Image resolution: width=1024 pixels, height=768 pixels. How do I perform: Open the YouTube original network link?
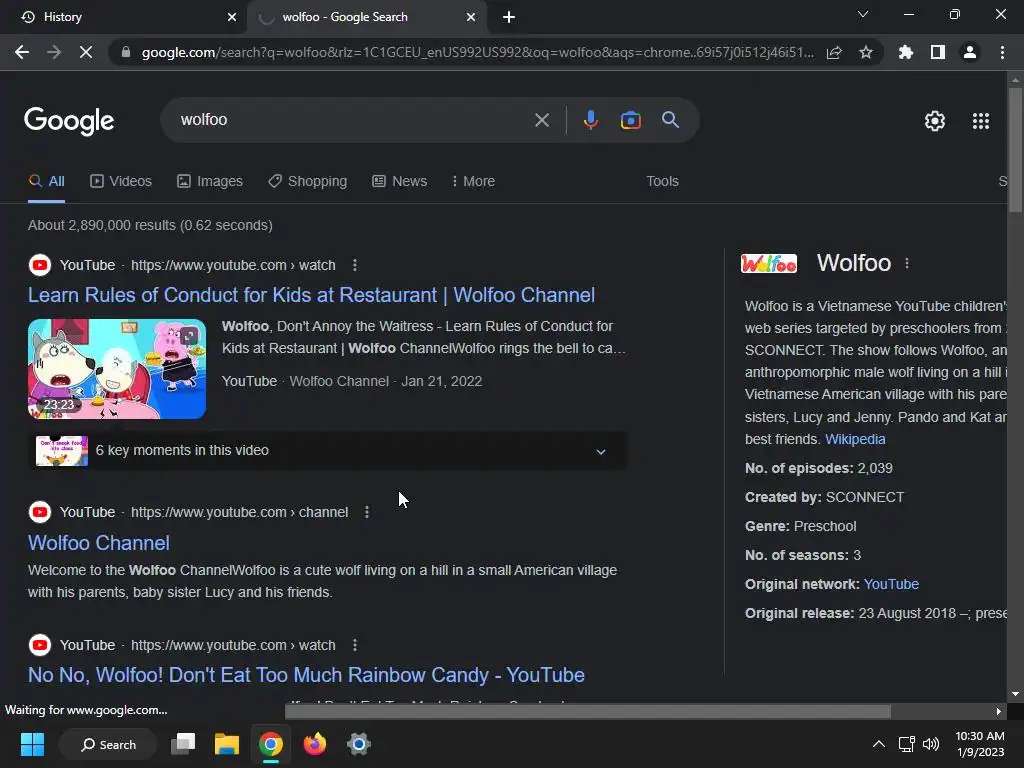click(x=891, y=584)
